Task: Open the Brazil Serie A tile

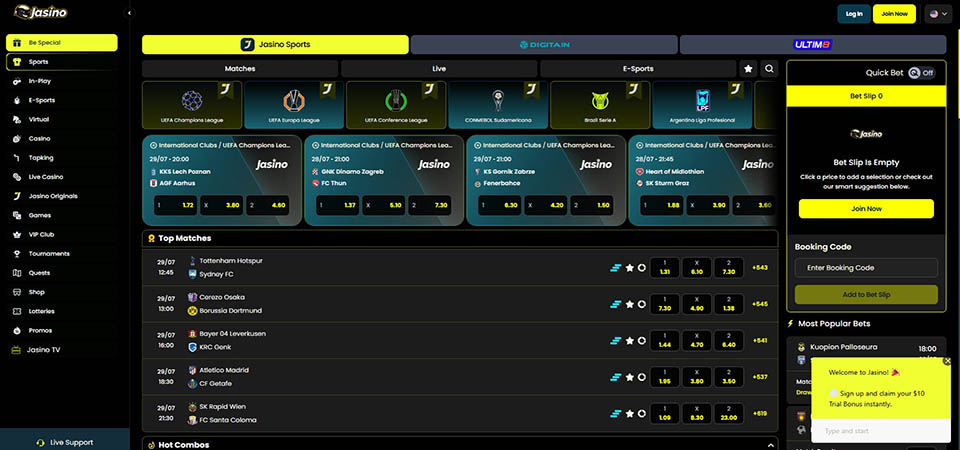Action: click(x=600, y=105)
